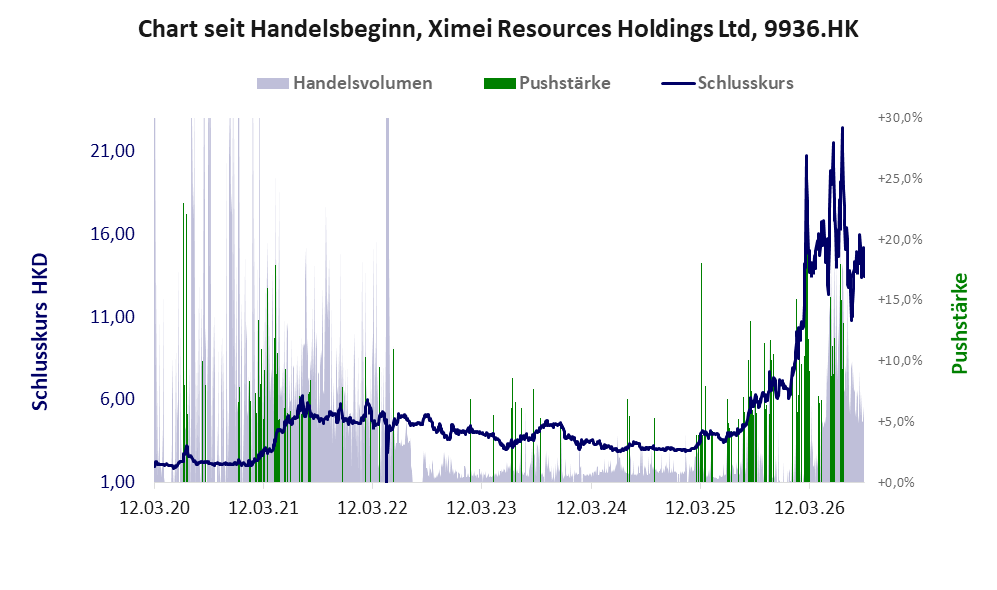Click the +5,0% axis label
997x590 pixels.
896,422
